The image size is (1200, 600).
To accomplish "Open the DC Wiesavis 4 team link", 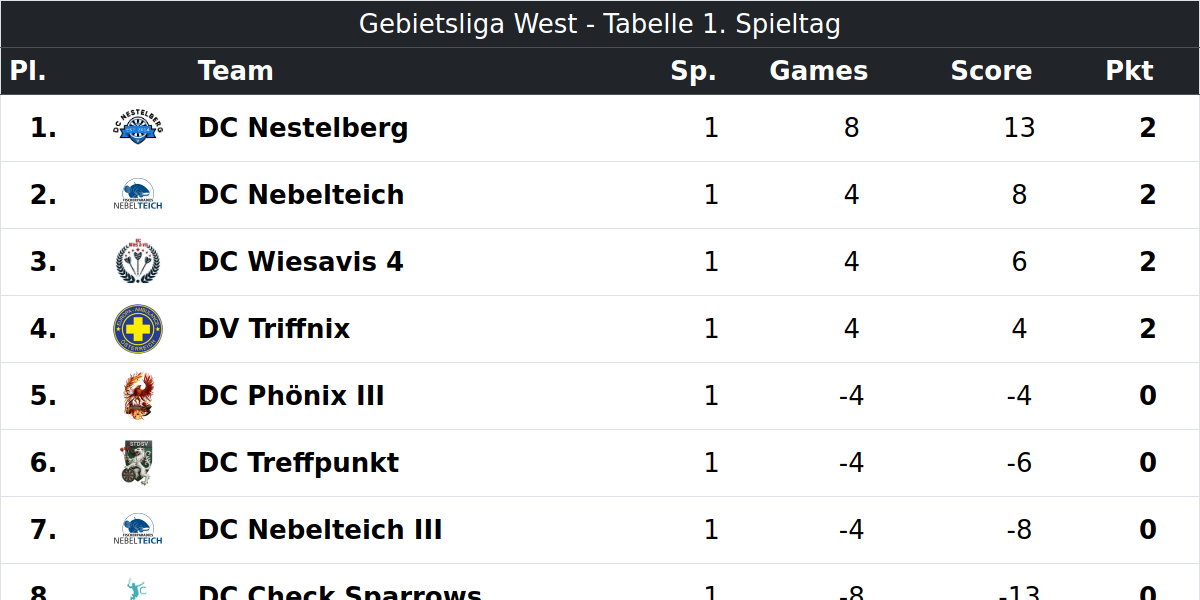I will [x=301, y=262].
